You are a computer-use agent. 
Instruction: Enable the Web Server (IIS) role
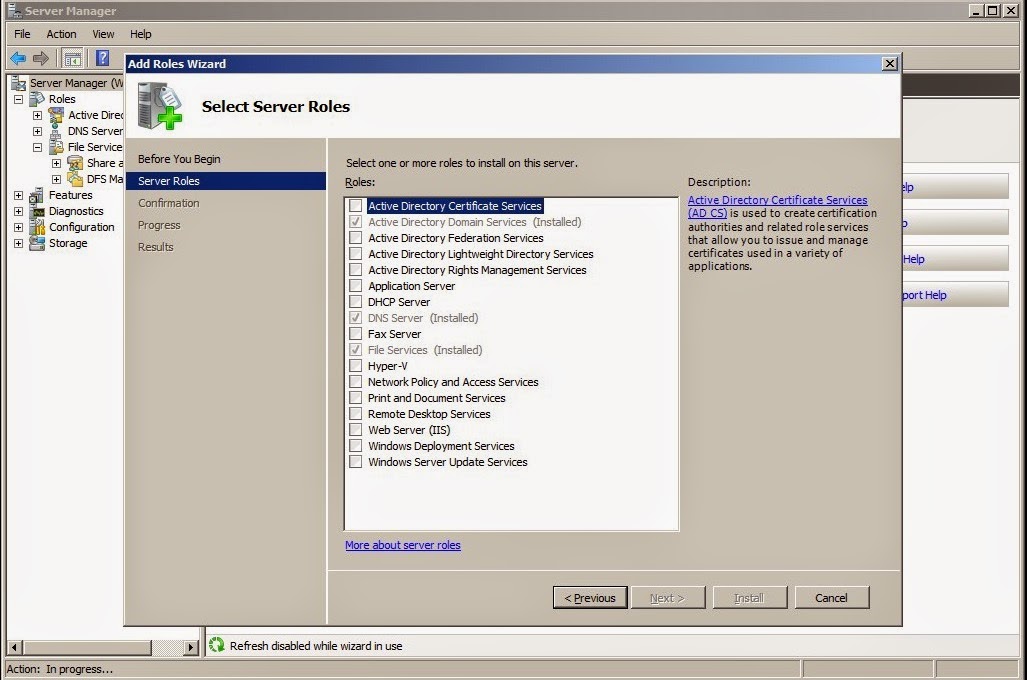tap(356, 430)
